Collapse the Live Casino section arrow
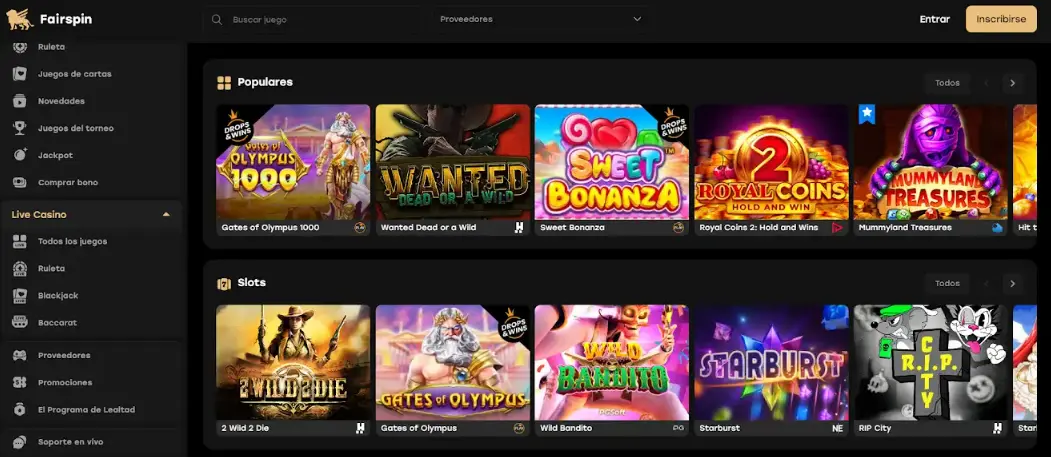This screenshot has width=1051, height=457. pos(166,214)
